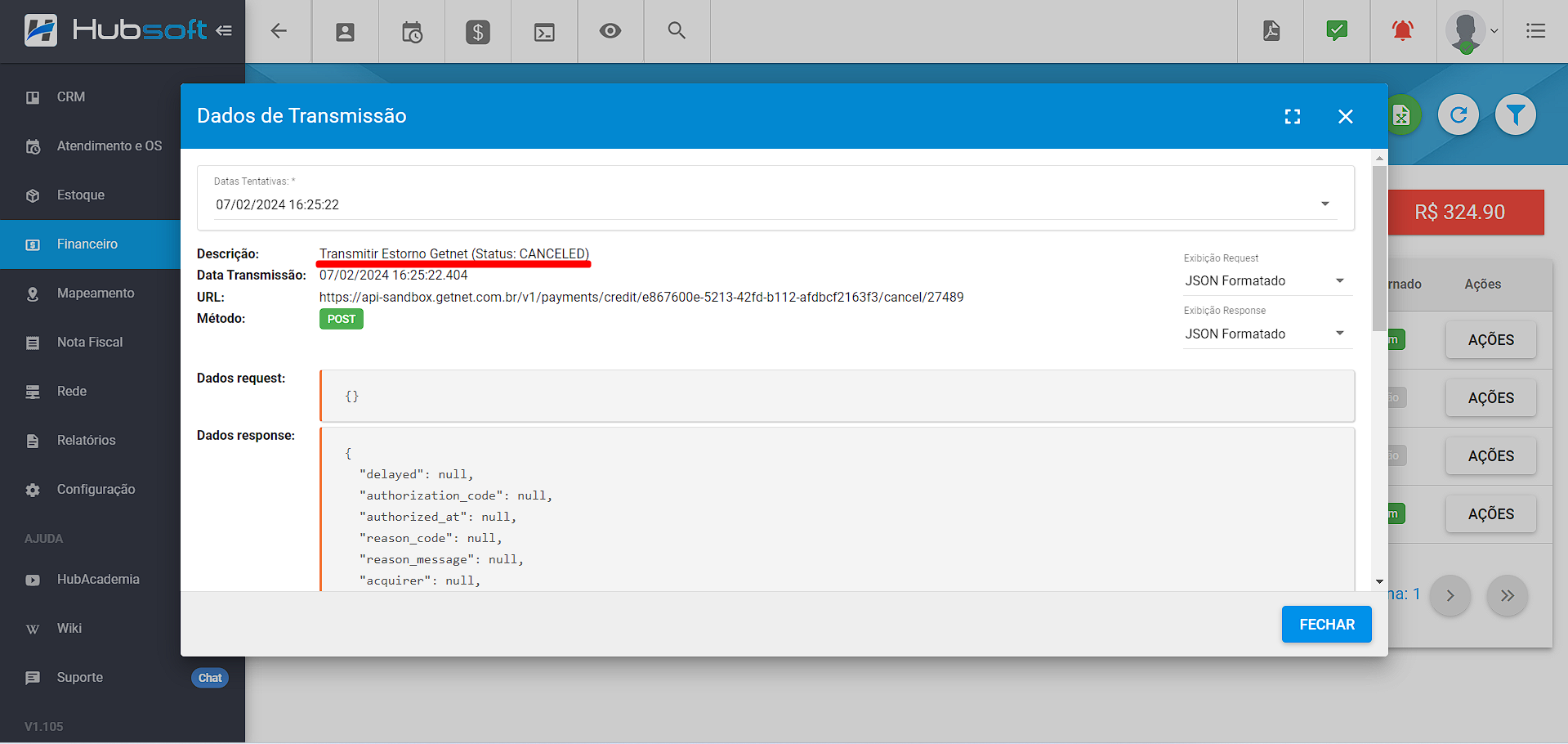Viewport: 1568px width, 744px height.
Task: Go back with the left arrow toolbar icon
Action: coord(279,31)
